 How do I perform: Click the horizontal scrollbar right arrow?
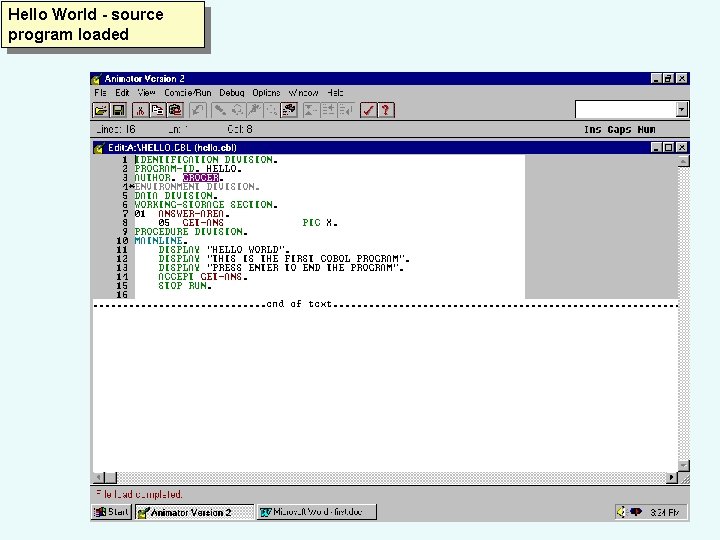[672, 478]
